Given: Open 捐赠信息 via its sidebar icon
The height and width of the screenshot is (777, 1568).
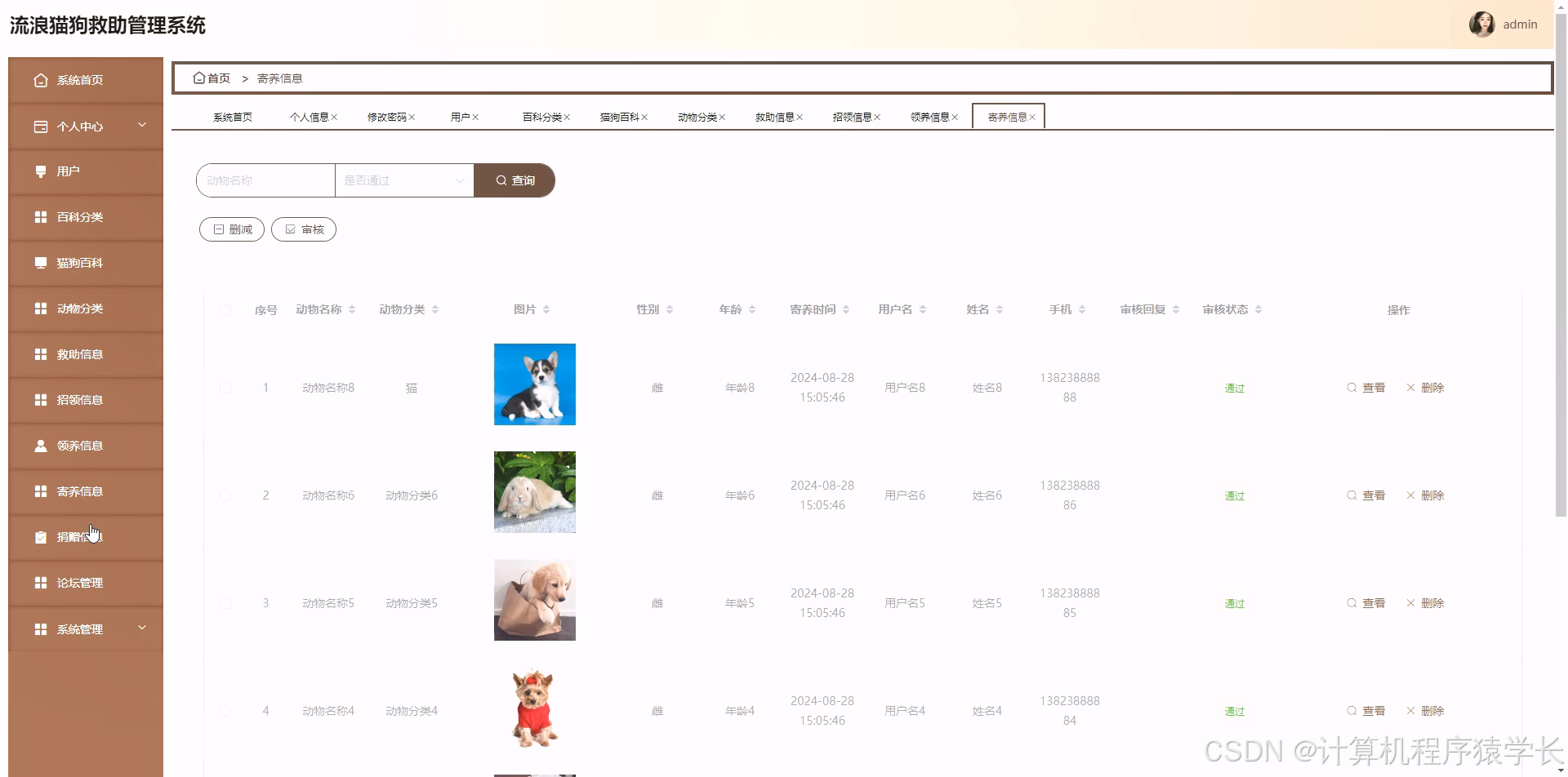Looking at the screenshot, I should [41, 536].
